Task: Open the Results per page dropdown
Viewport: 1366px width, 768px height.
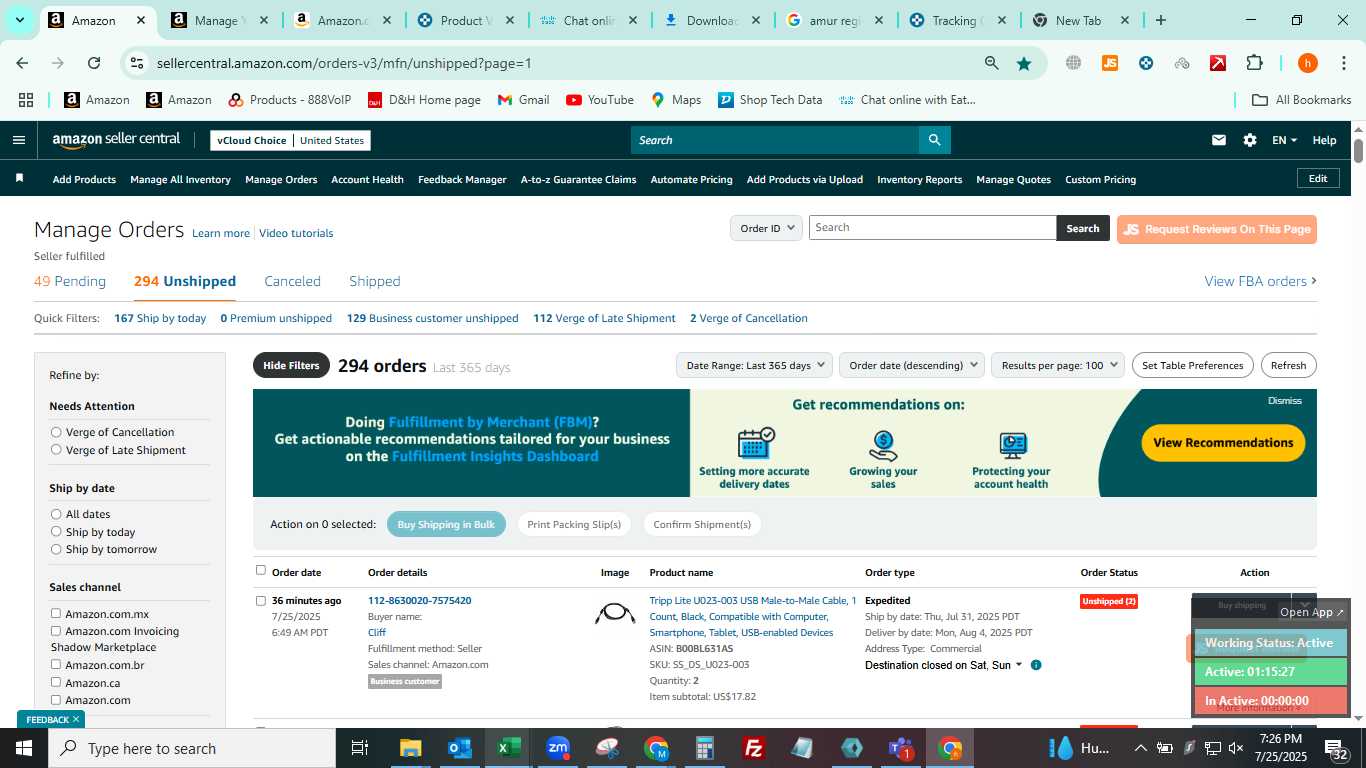Action: (x=1058, y=365)
